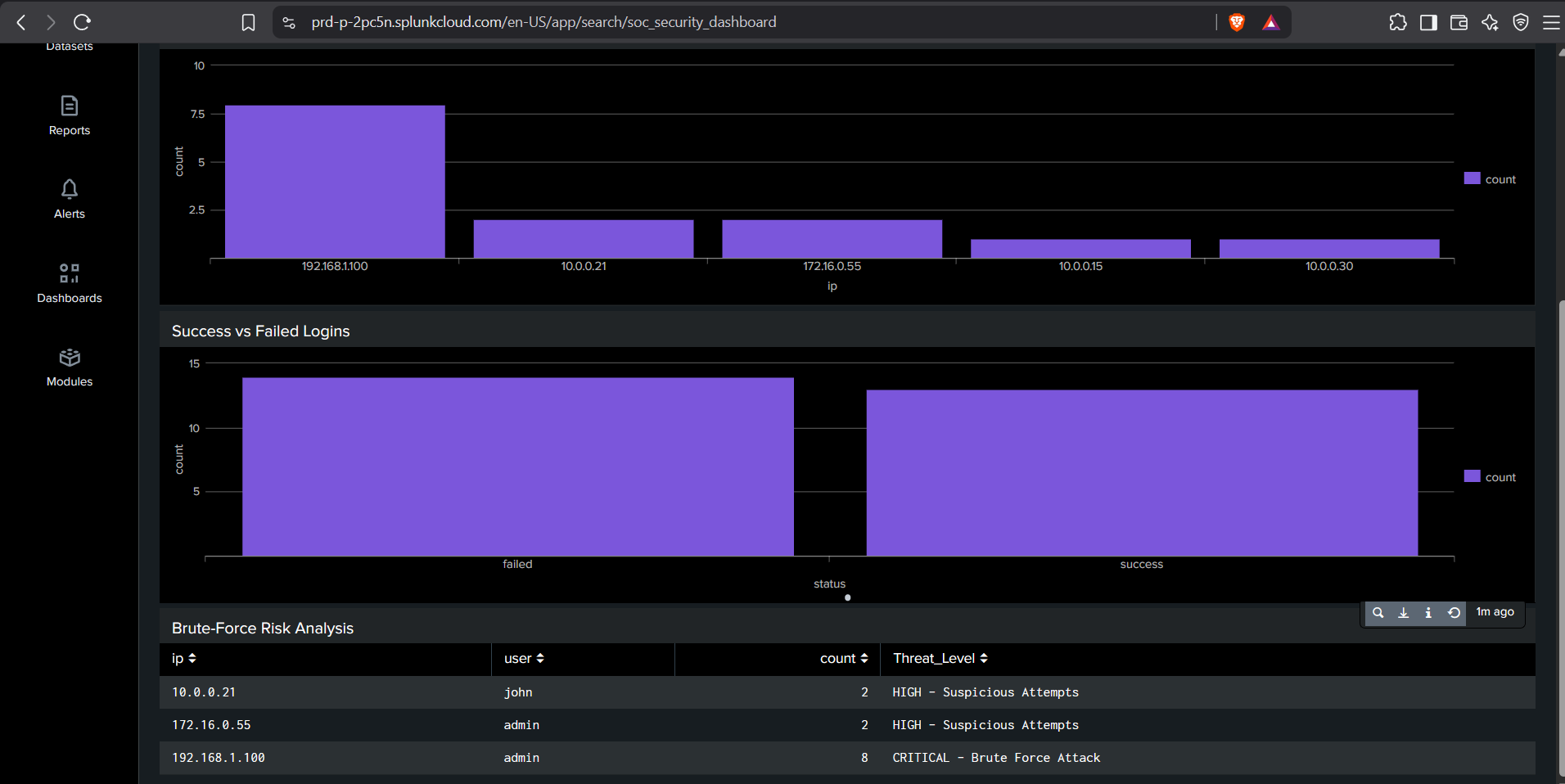Click the success logins bar

tap(1142, 473)
